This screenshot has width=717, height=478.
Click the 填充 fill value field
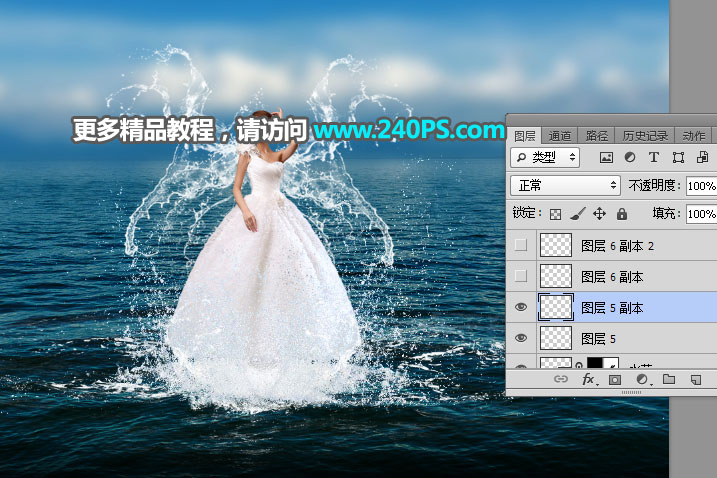[701, 214]
